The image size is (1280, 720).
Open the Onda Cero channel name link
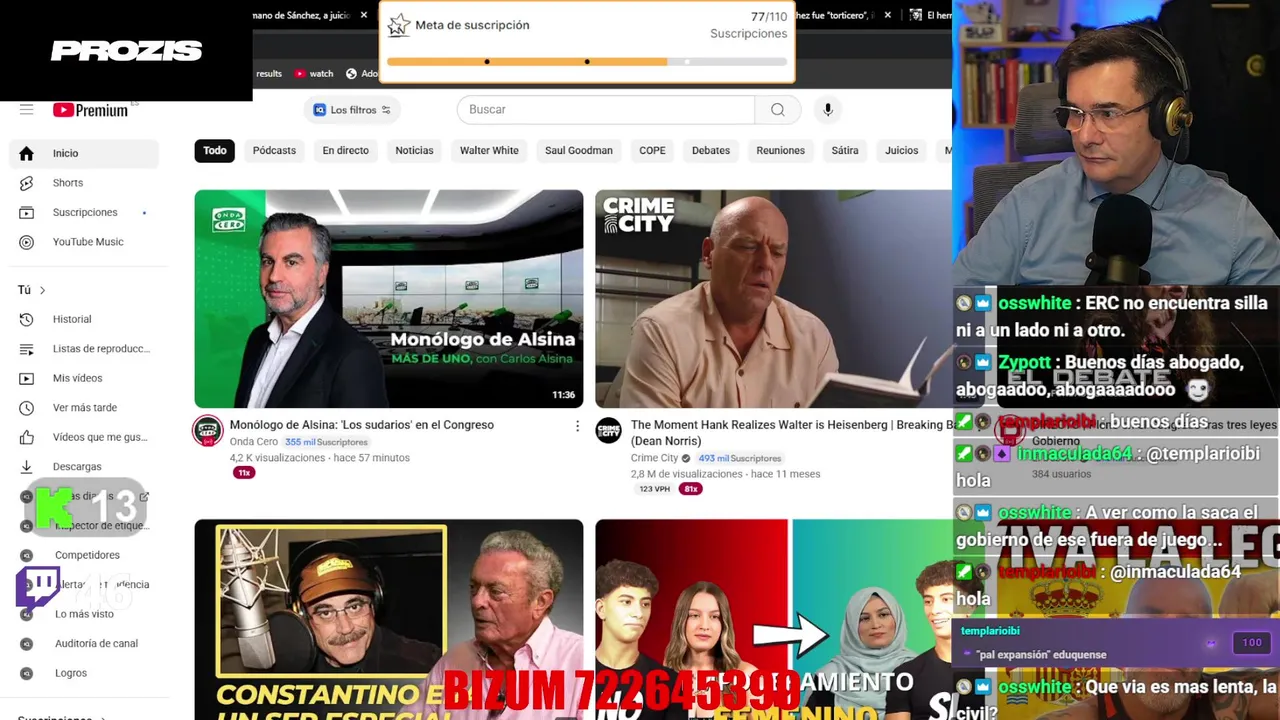click(254, 442)
